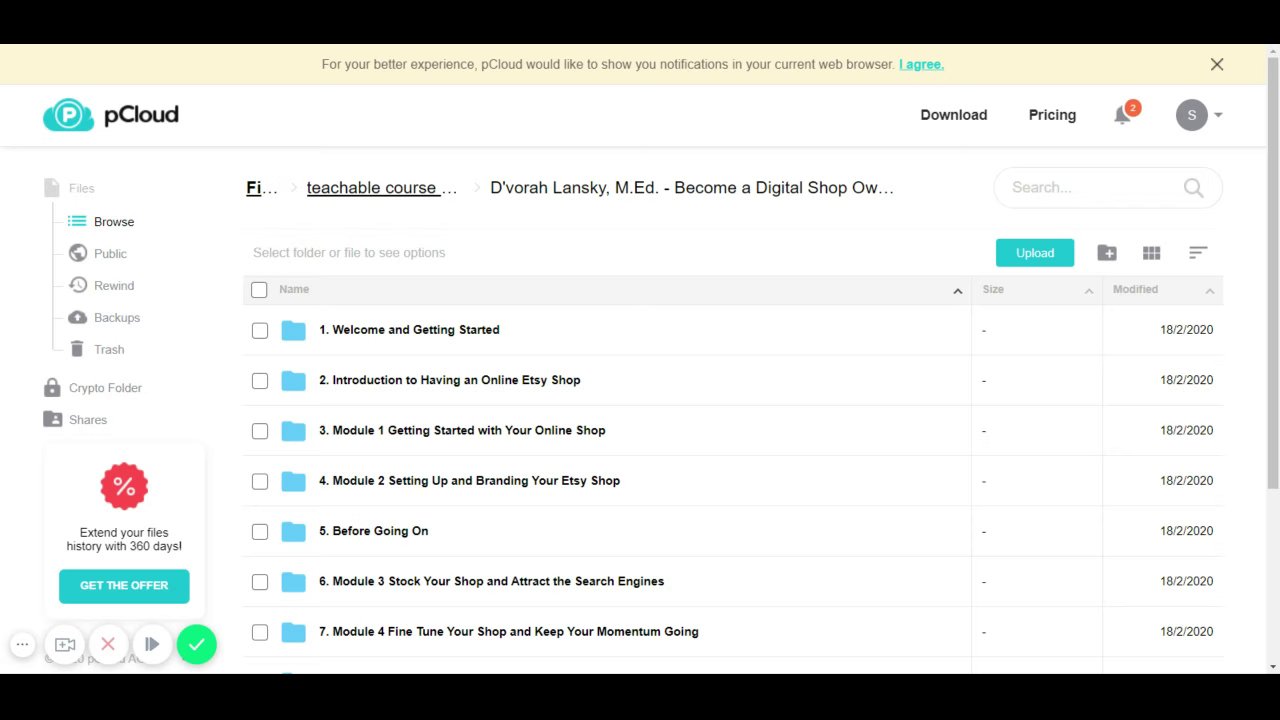Check the box for 7. Module 4 Fine Tune Your Shop
The image size is (1280, 720).
click(x=260, y=632)
